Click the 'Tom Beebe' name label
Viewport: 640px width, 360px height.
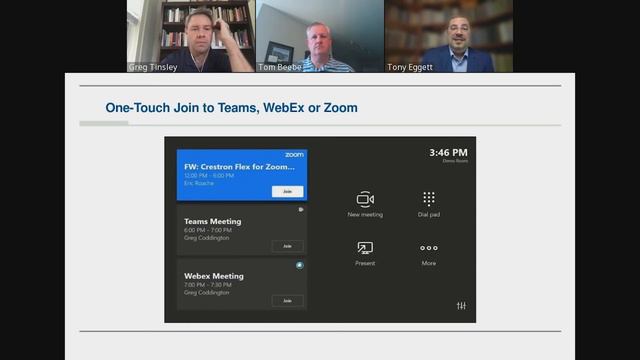pos(280,67)
